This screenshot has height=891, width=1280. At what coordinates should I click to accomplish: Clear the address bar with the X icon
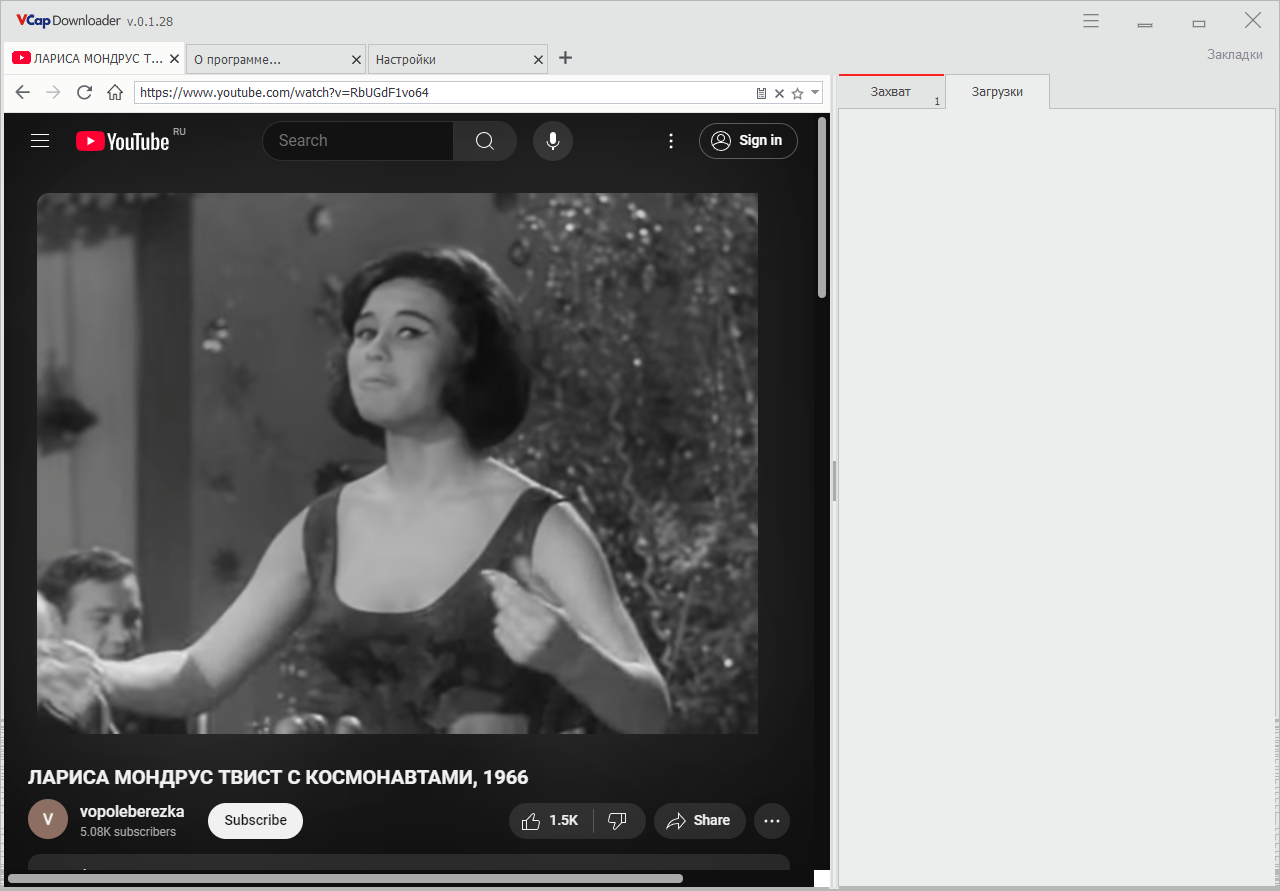coord(779,93)
